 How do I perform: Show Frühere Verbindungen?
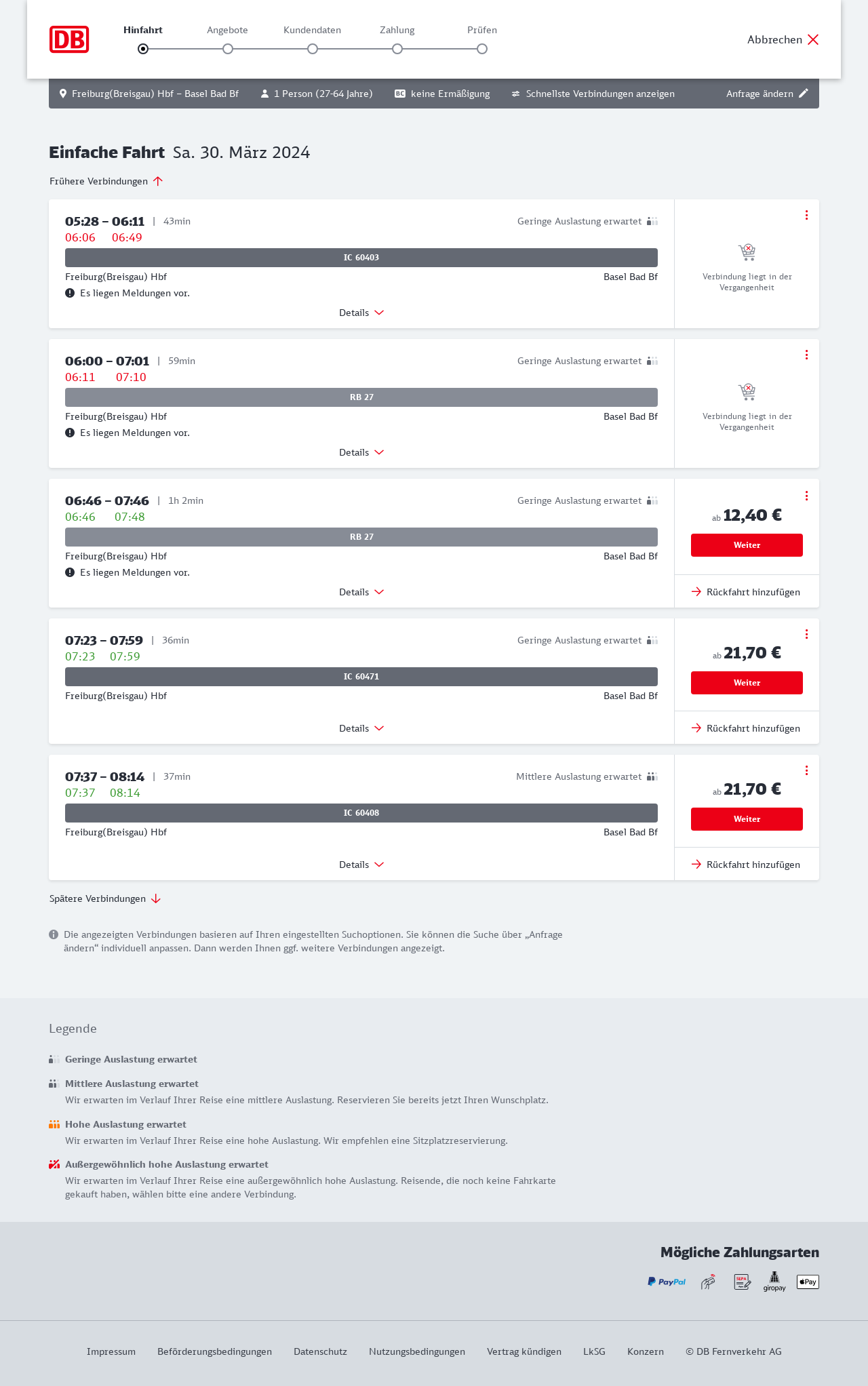[106, 181]
